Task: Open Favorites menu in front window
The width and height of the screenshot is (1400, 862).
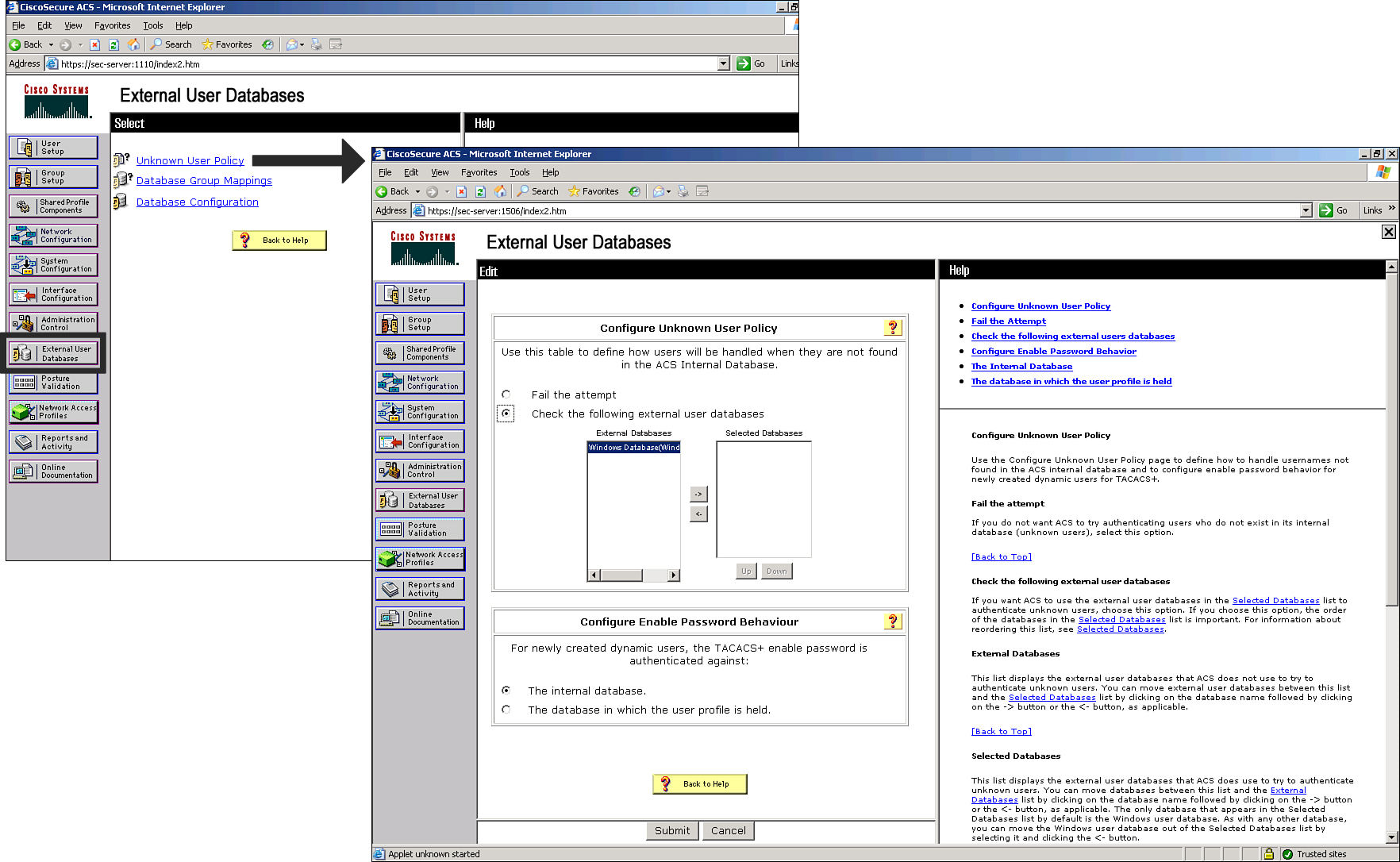Action: click(479, 172)
